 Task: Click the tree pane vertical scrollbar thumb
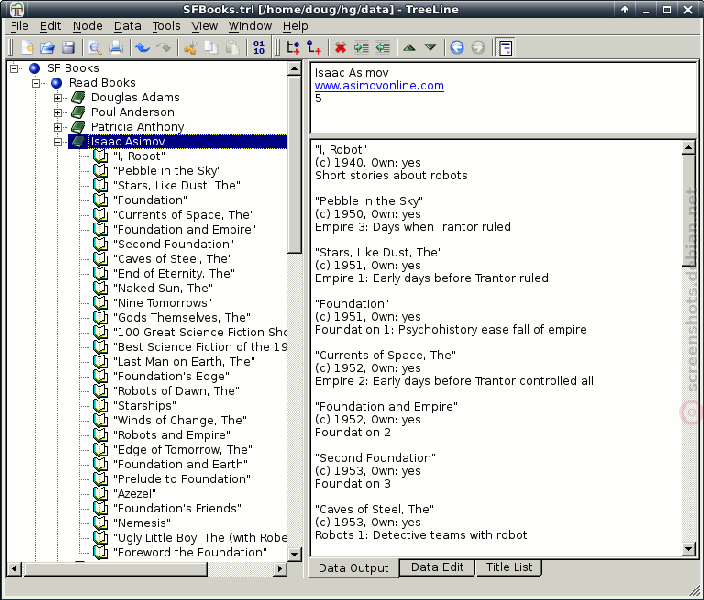[x=295, y=165]
